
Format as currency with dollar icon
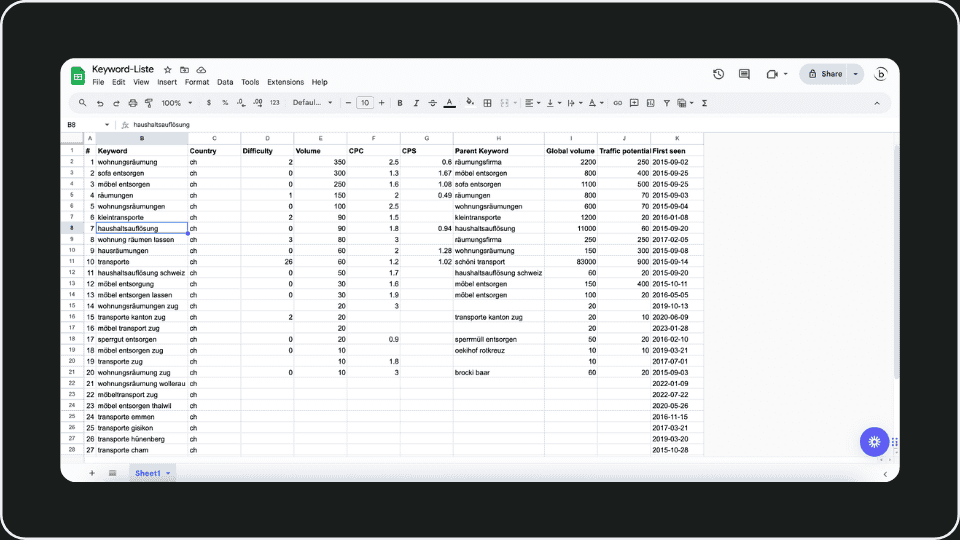(x=209, y=103)
